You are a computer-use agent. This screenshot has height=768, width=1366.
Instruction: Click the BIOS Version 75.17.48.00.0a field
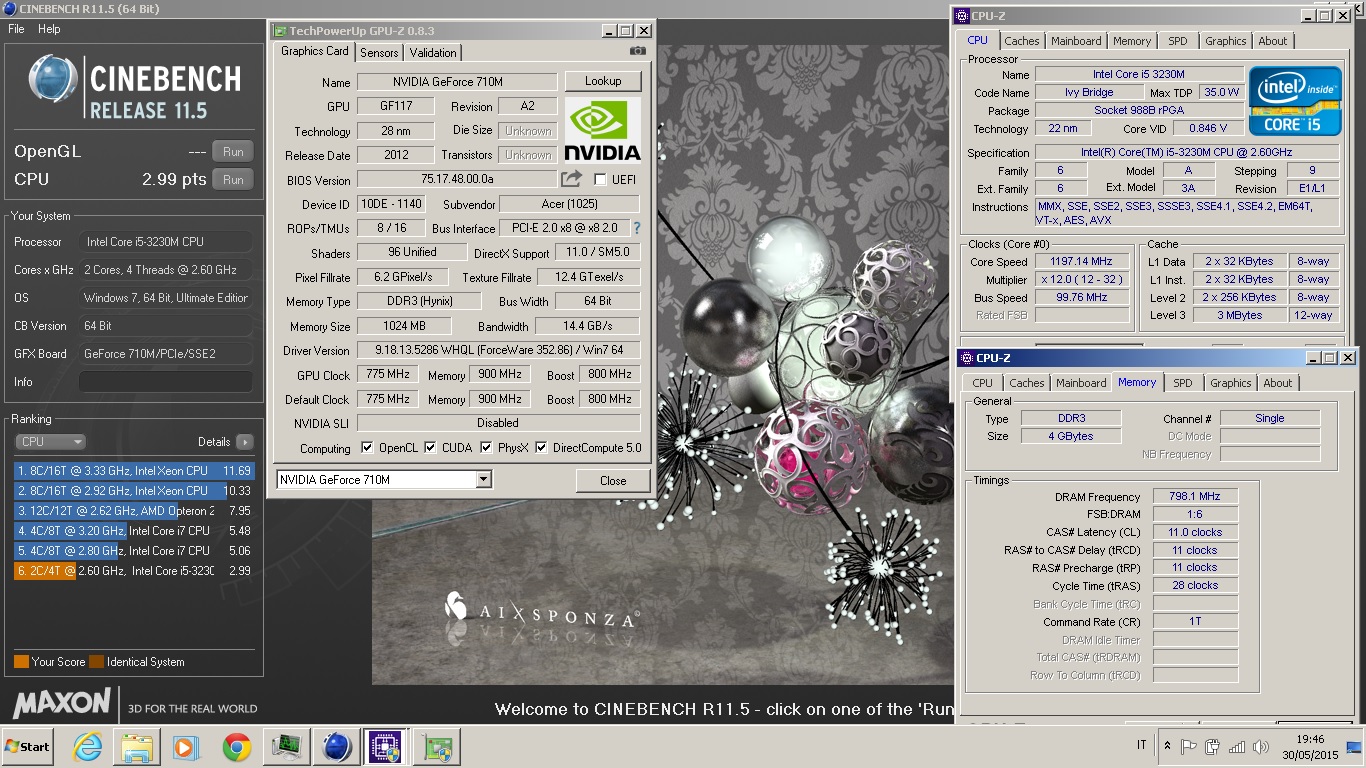[x=456, y=180]
